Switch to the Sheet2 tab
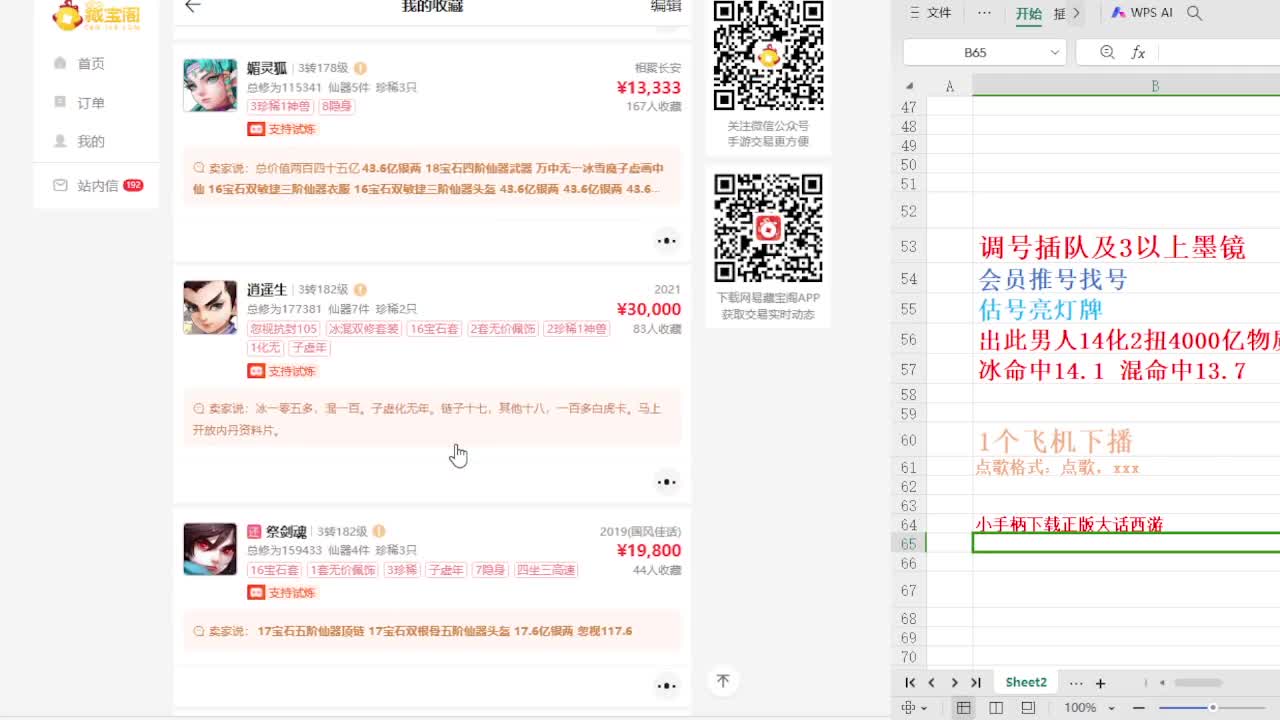The image size is (1280, 720). pos(1026,682)
